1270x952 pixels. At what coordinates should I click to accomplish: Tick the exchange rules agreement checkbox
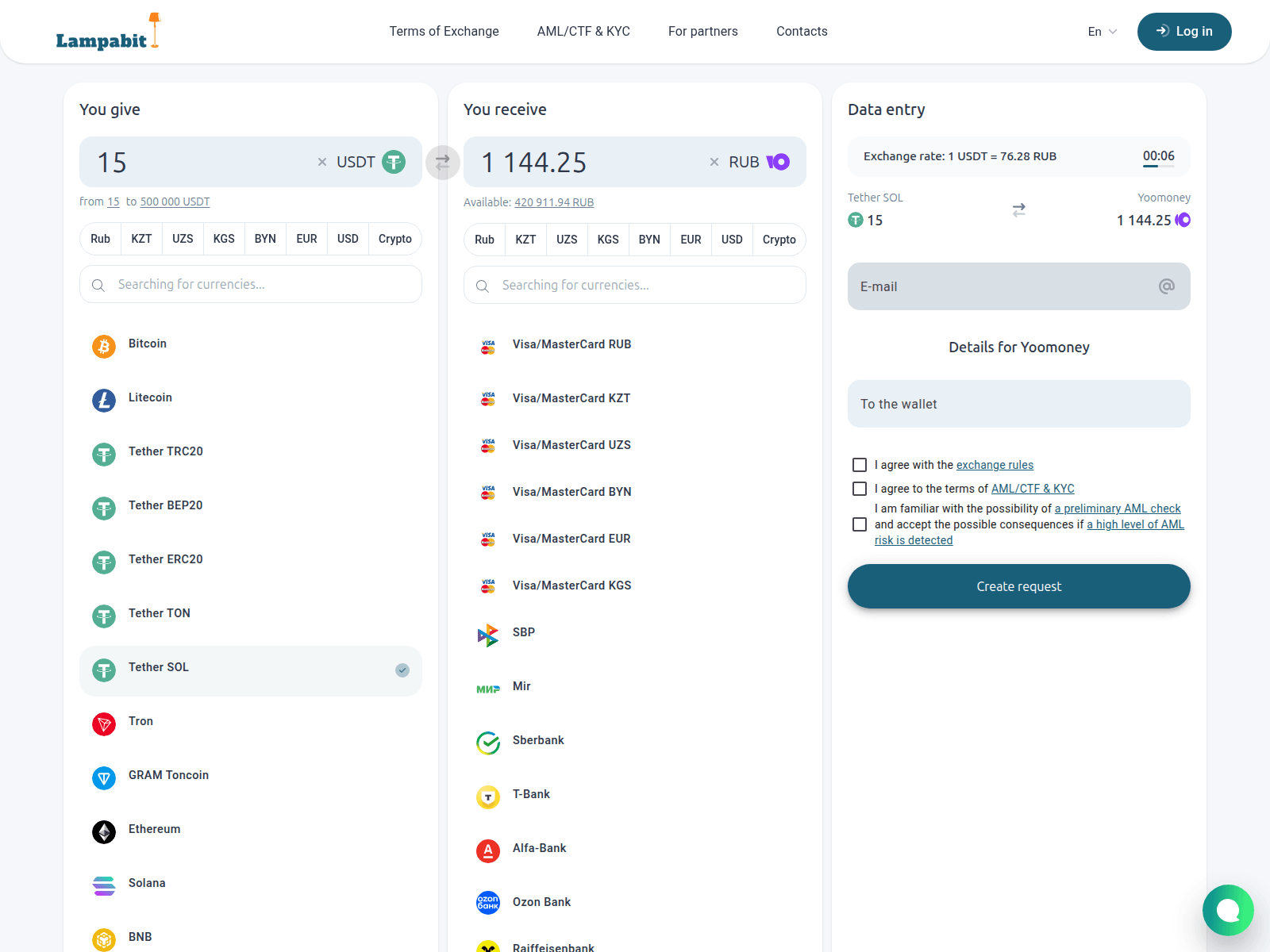pyautogui.click(x=860, y=465)
